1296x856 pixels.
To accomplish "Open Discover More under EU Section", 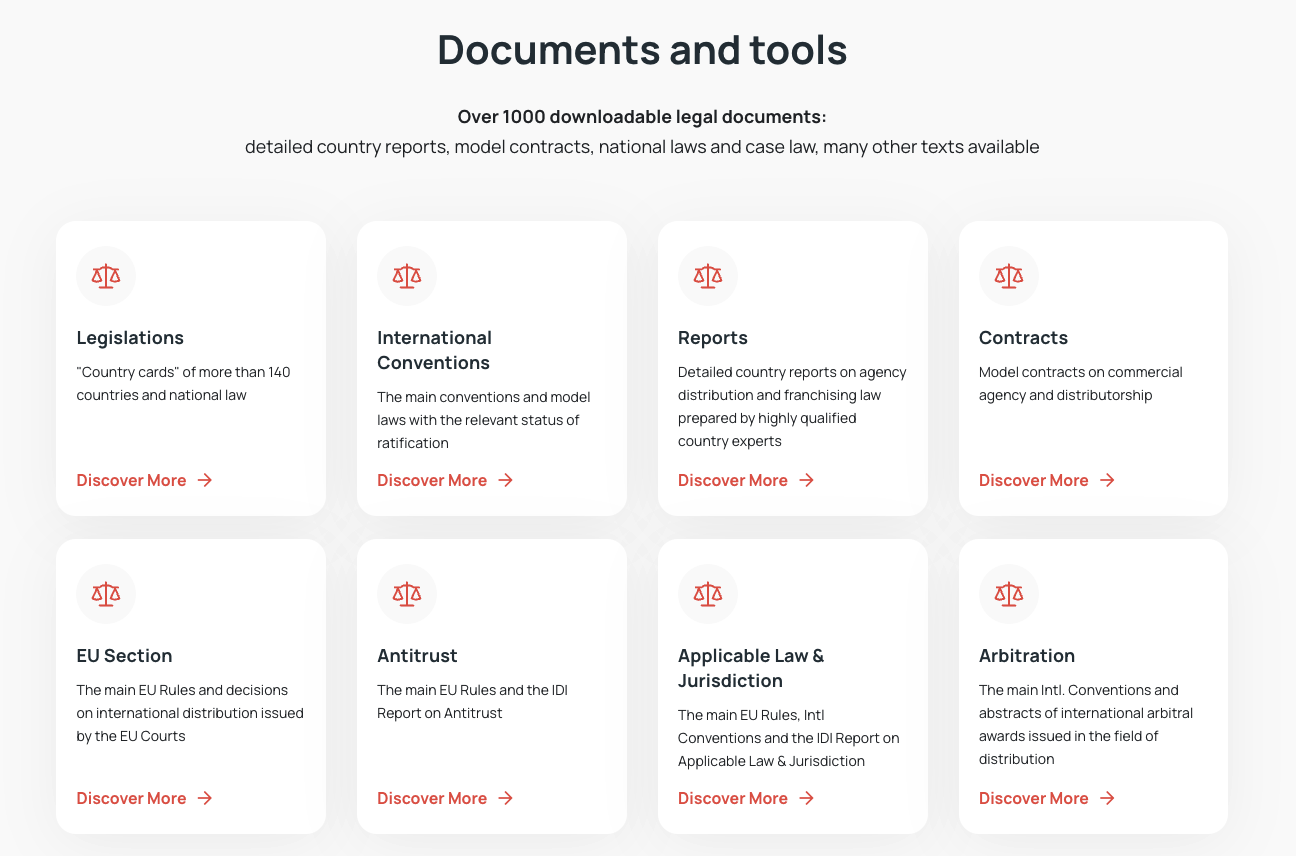I will [145, 798].
